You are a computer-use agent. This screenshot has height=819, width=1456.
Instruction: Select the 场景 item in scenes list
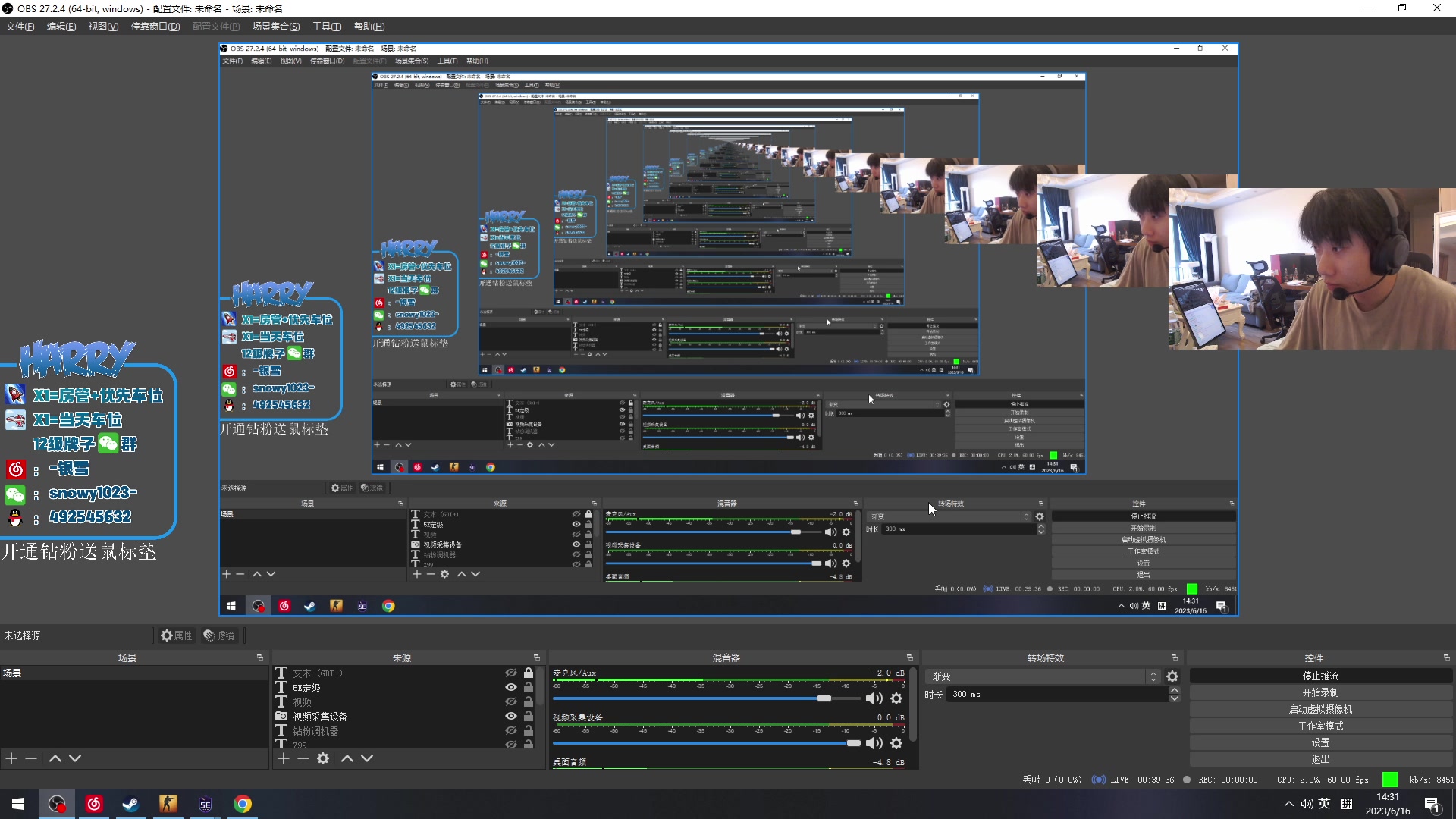(x=134, y=673)
